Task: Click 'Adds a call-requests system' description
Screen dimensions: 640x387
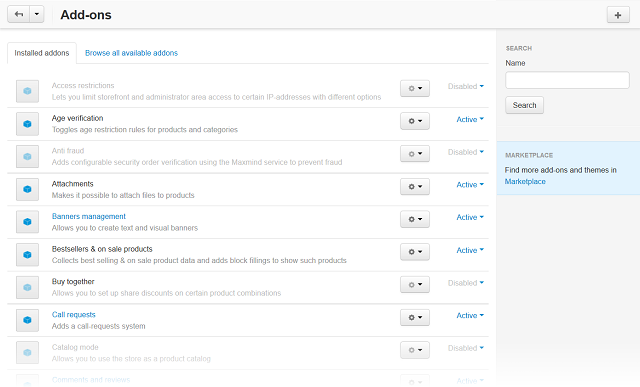Action: click(x=98, y=326)
